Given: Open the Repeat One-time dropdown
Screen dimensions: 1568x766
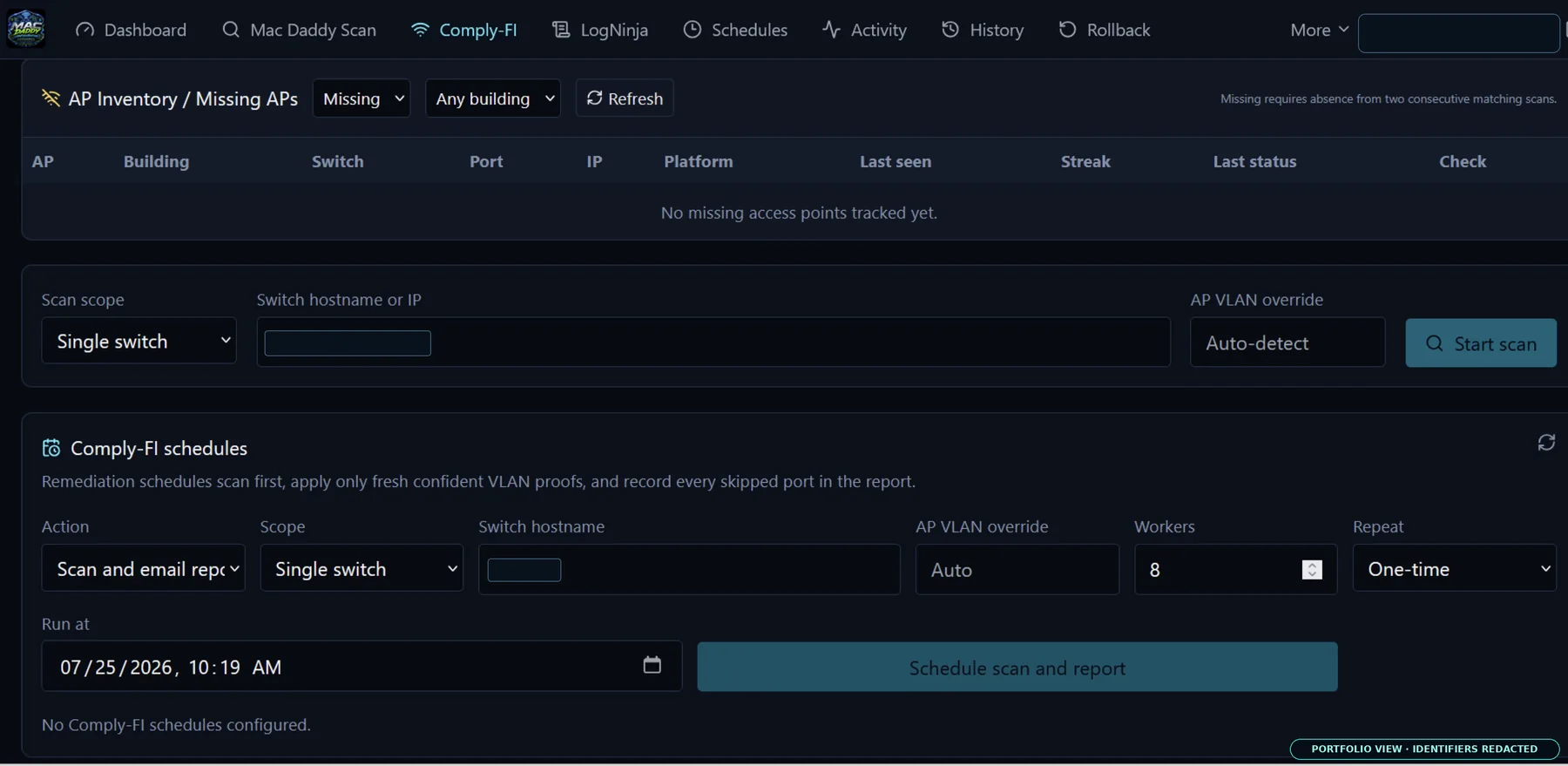Looking at the screenshot, I should 1455,568.
